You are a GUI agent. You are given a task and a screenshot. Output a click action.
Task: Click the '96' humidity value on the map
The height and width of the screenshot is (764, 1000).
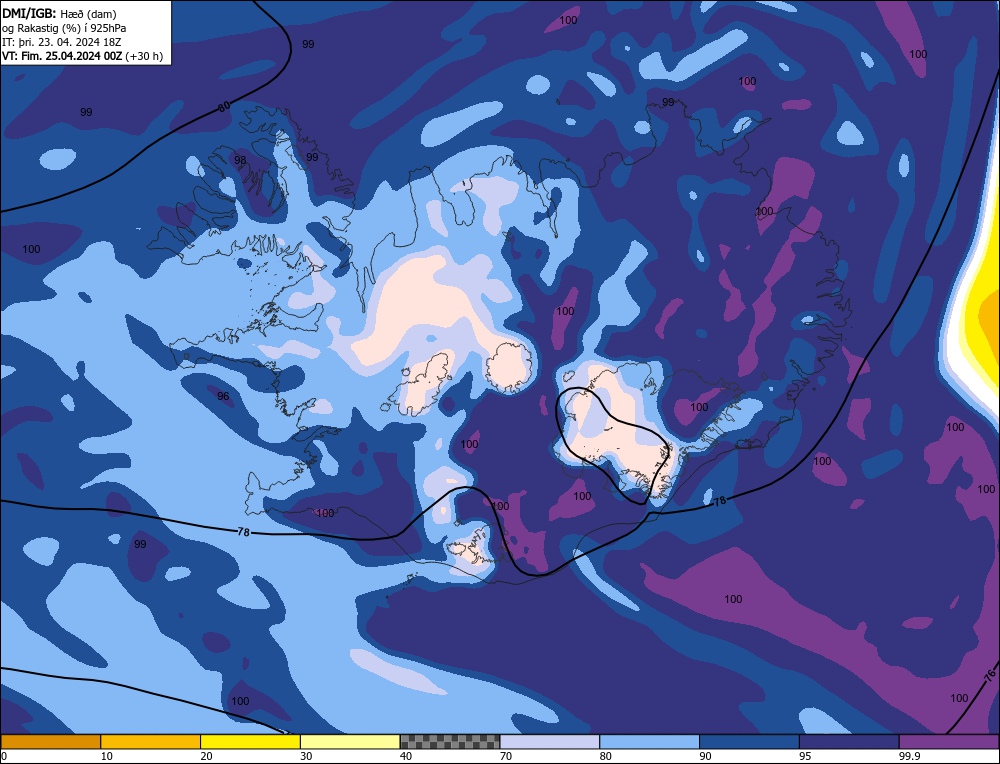pos(223,396)
